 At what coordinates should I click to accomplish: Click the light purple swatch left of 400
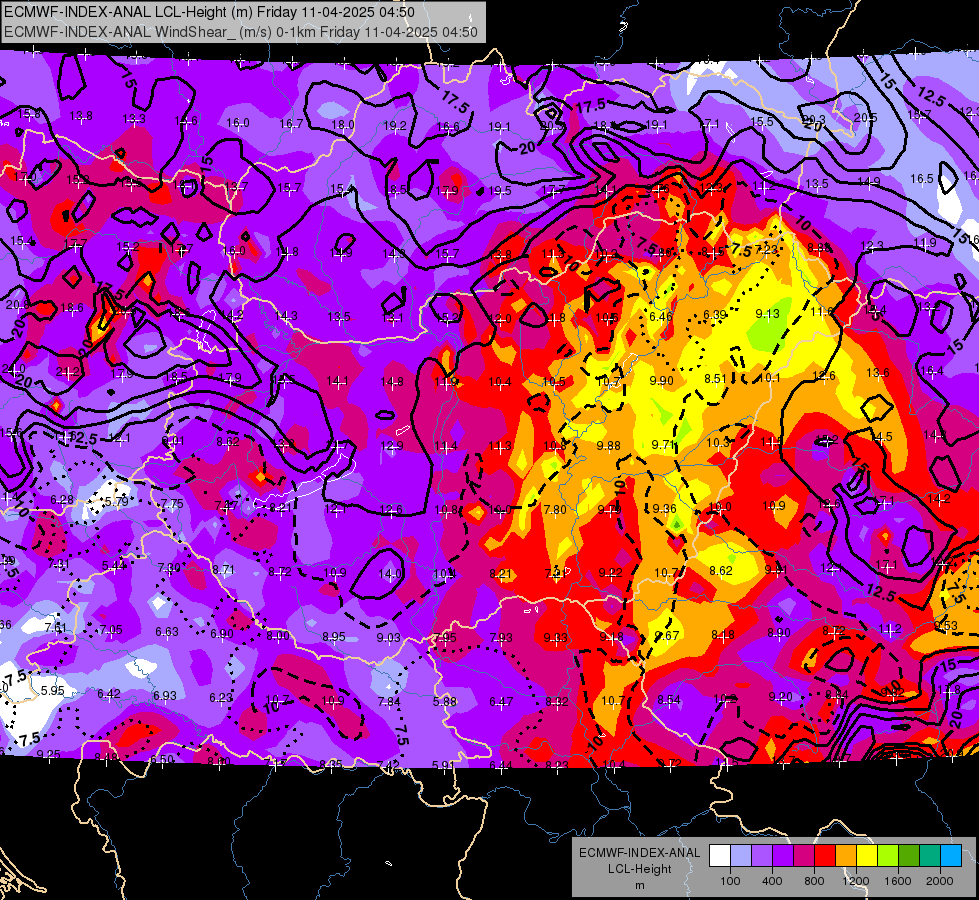(x=762, y=855)
